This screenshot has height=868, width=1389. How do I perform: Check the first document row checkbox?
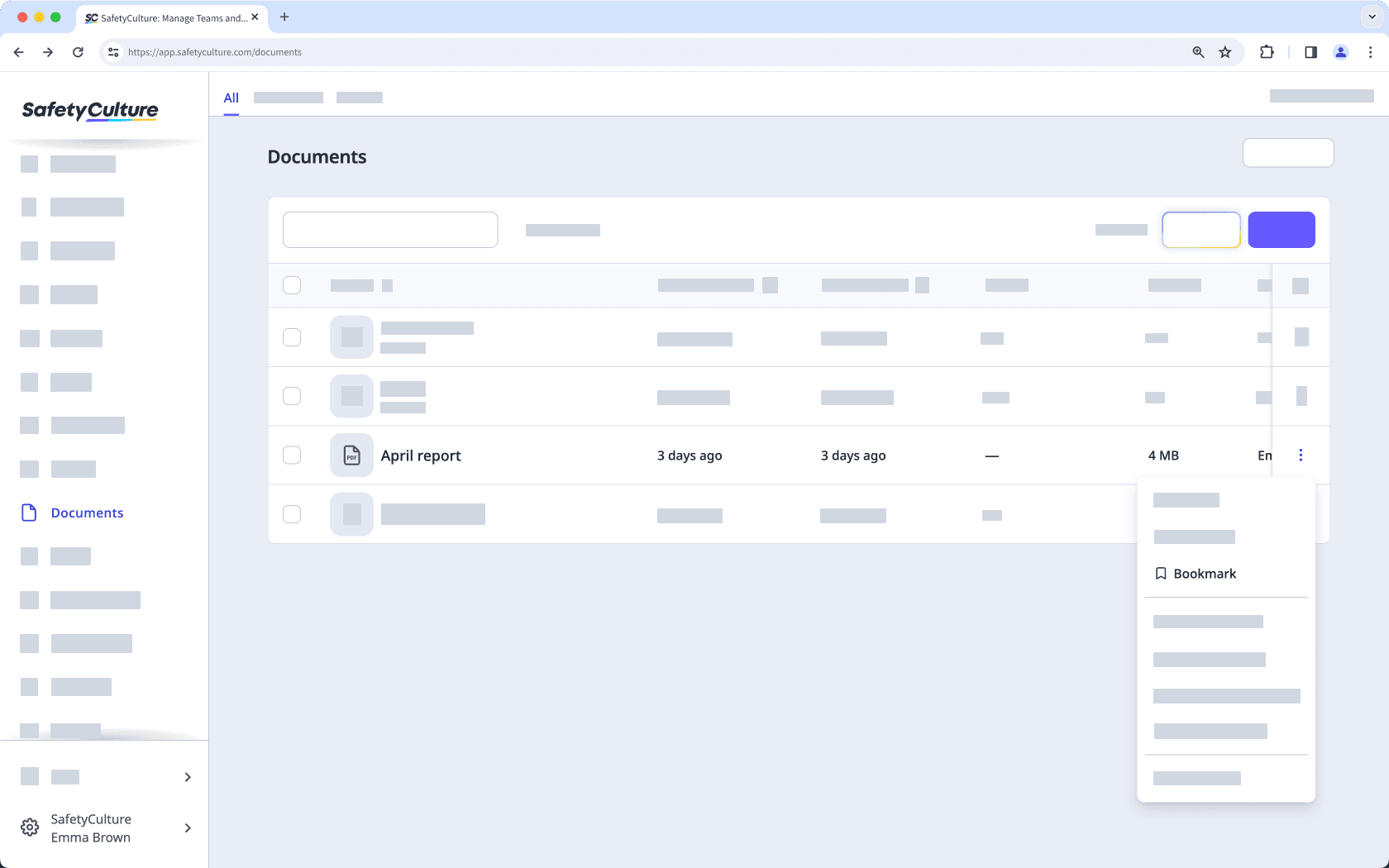click(x=292, y=337)
